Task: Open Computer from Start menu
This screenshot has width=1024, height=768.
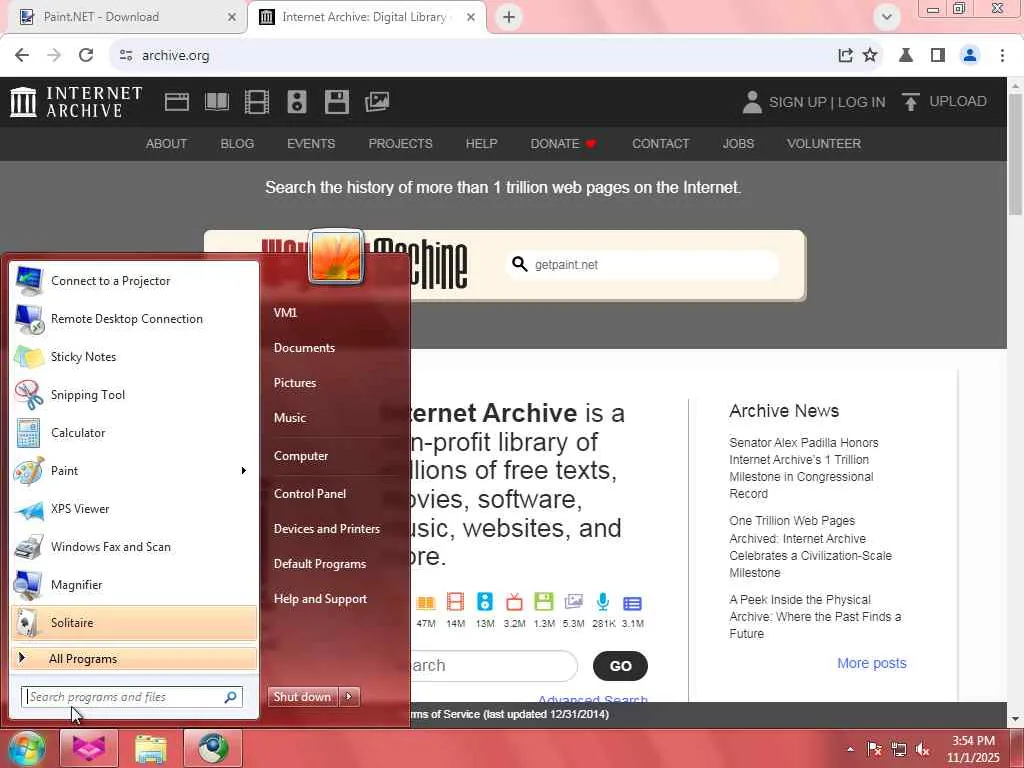Action: point(301,456)
